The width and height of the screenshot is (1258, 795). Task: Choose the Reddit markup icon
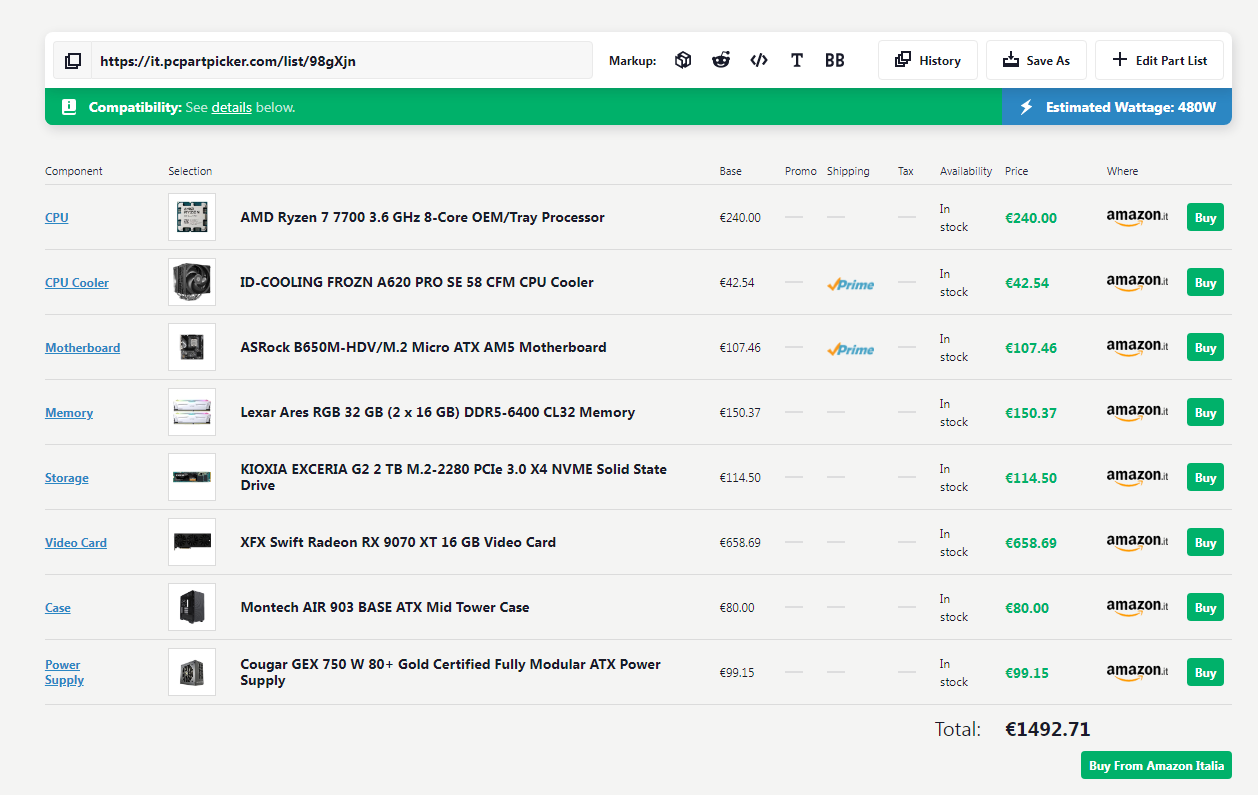[721, 60]
